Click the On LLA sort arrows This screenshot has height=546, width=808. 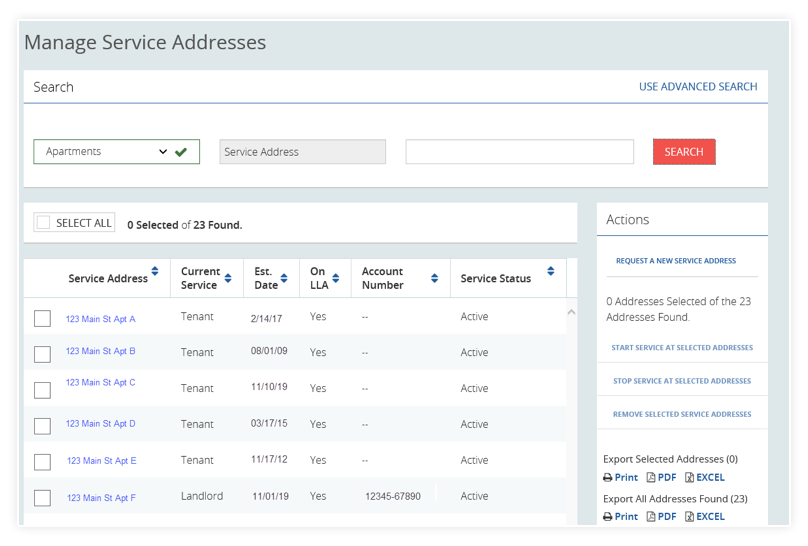[337, 278]
